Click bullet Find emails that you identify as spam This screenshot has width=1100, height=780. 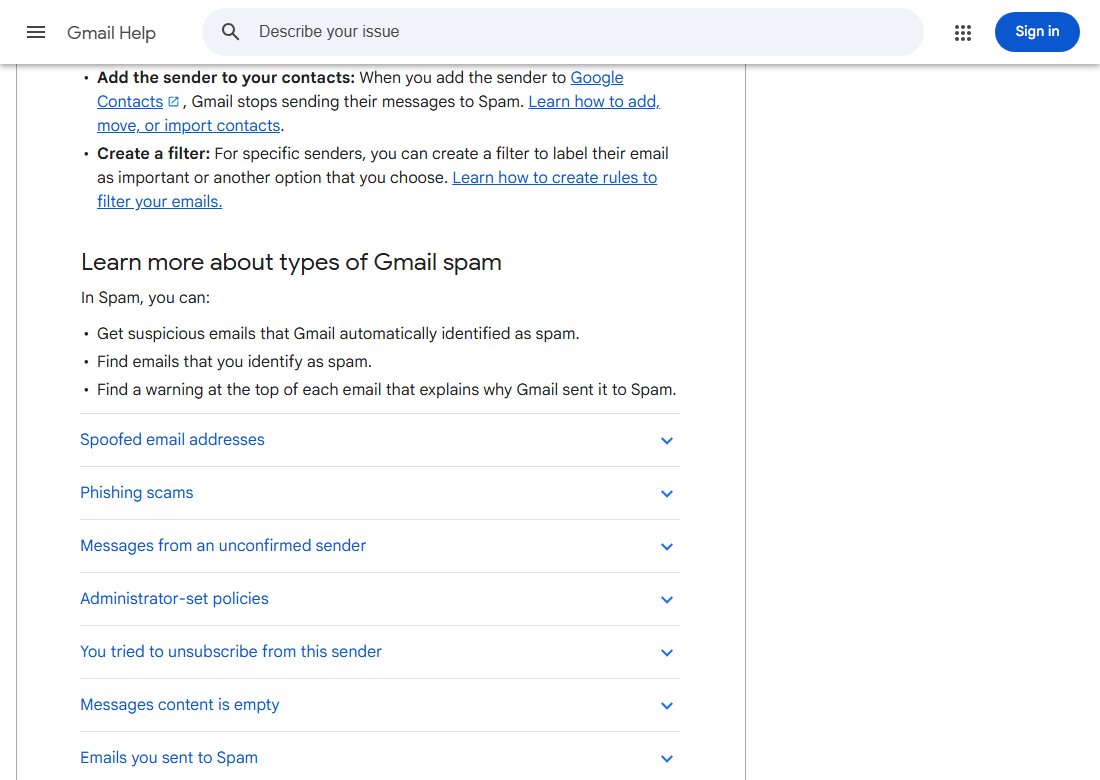click(x=234, y=362)
